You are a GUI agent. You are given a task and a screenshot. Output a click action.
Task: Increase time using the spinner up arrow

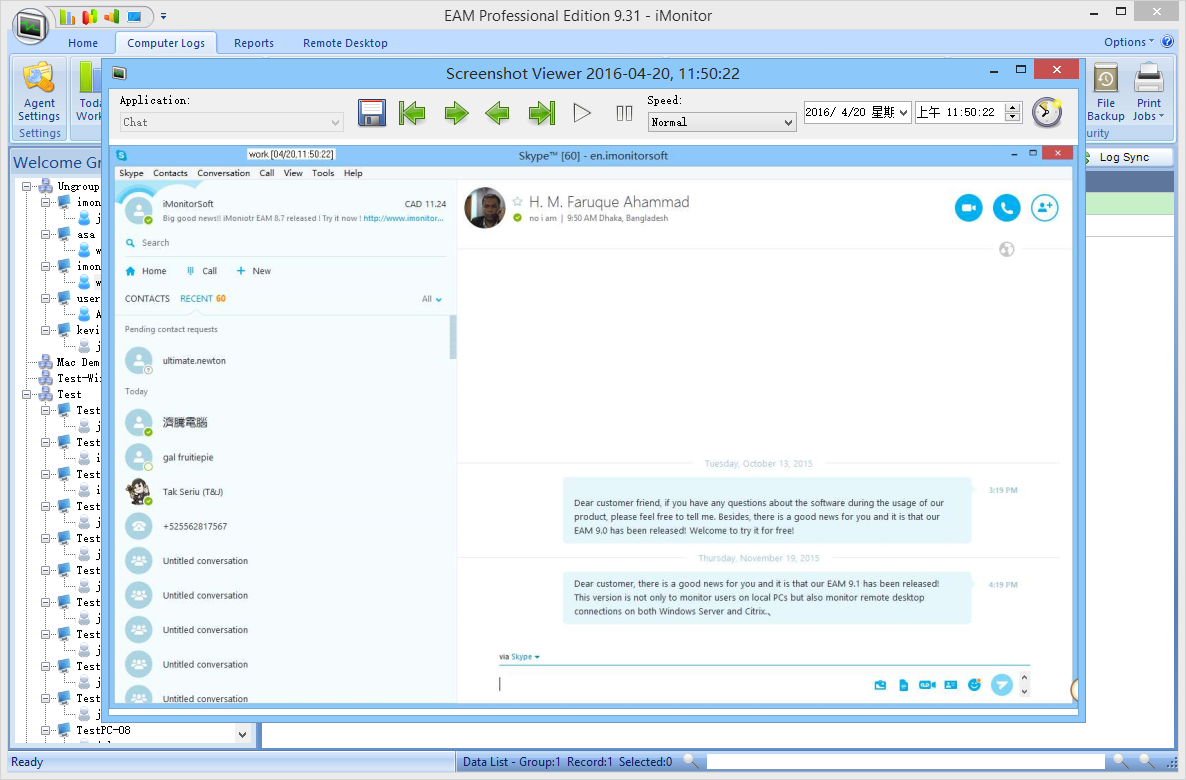[x=1013, y=108]
